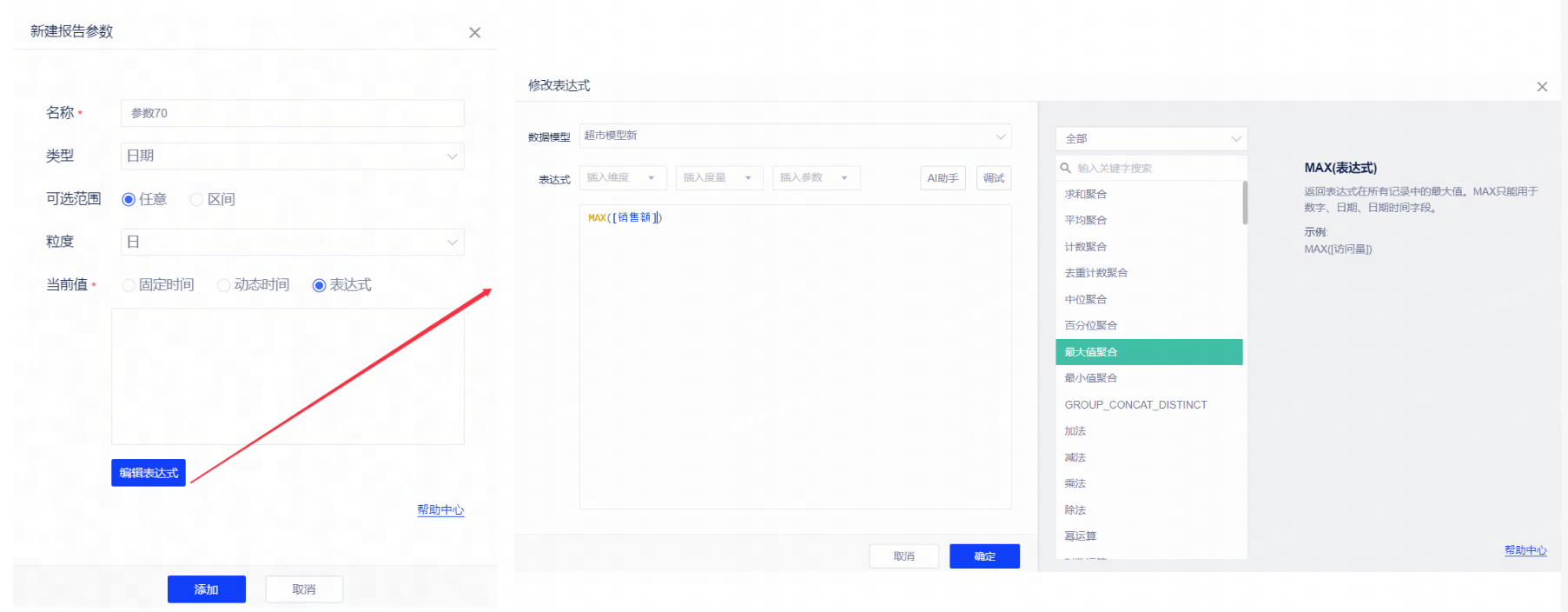
Task: Click the 编辑表达式 button
Action: point(149,473)
